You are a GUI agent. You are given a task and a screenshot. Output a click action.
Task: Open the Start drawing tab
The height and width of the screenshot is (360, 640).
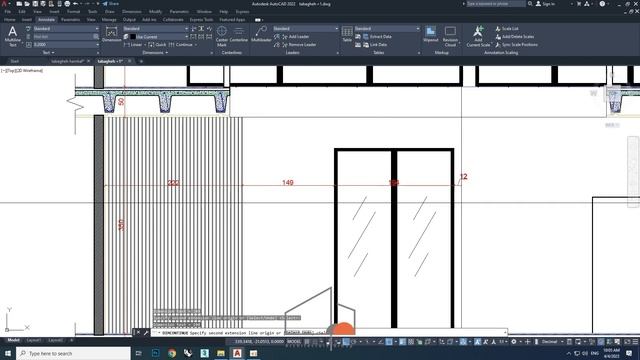[14, 61]
